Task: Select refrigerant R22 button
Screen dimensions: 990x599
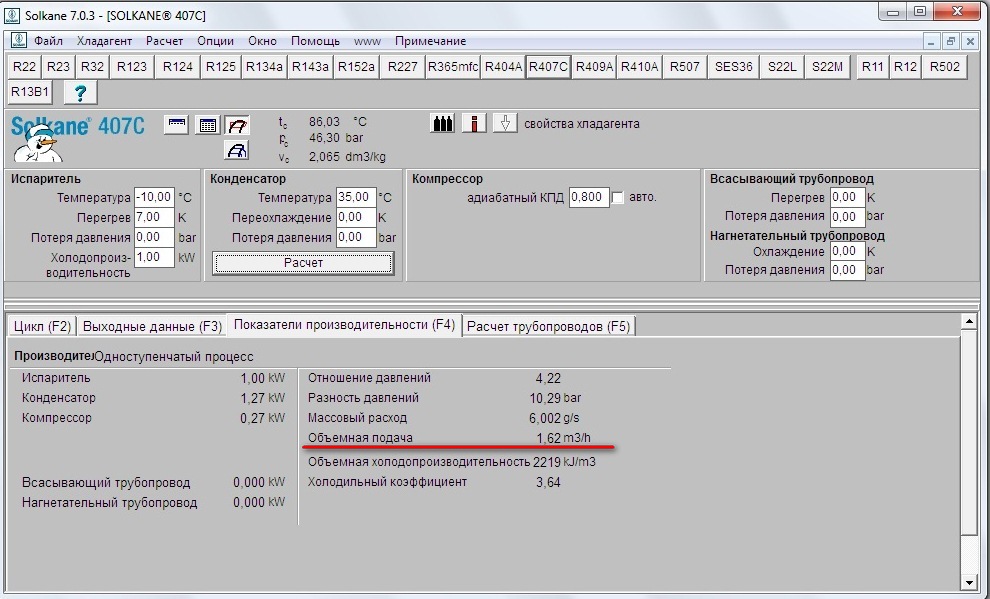Action: coord(25,67)
